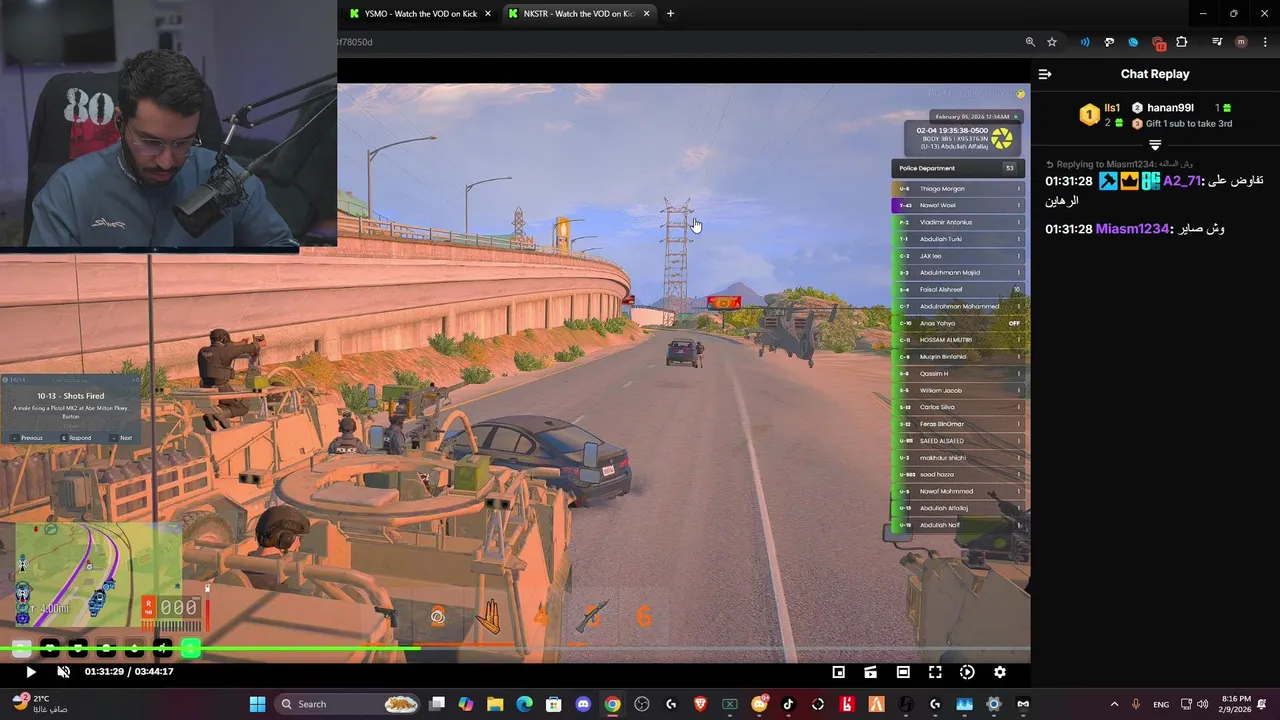
Task: Seek on the green video progress bar
Action: pyautogui.click(x=515, y=650)
